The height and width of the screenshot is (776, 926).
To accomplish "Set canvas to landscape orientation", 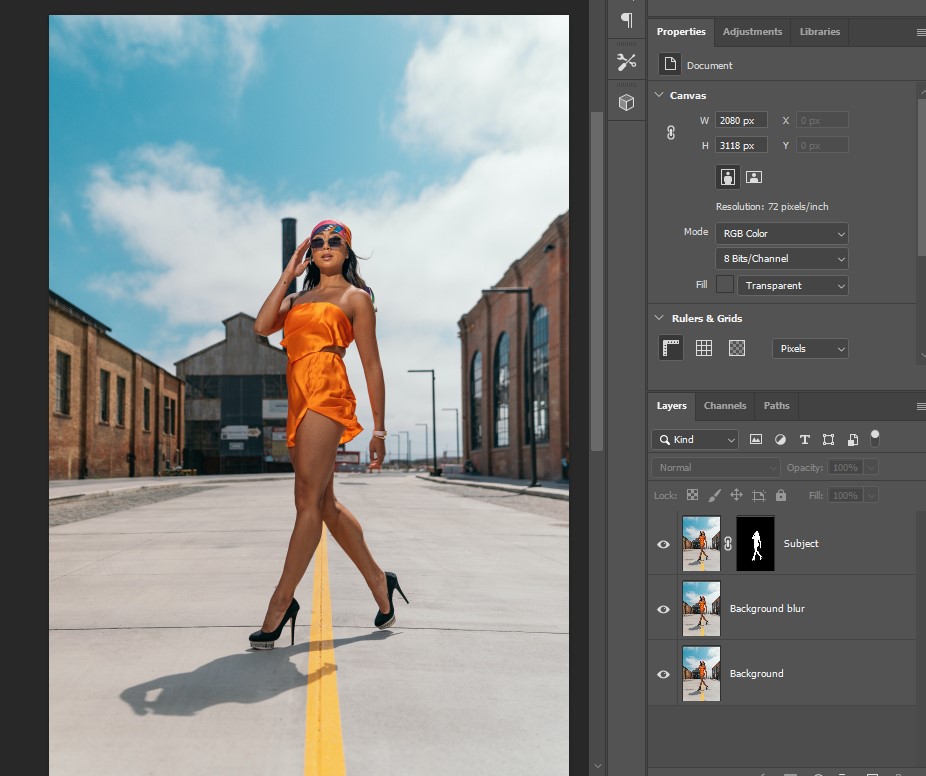I will [754, 177].
